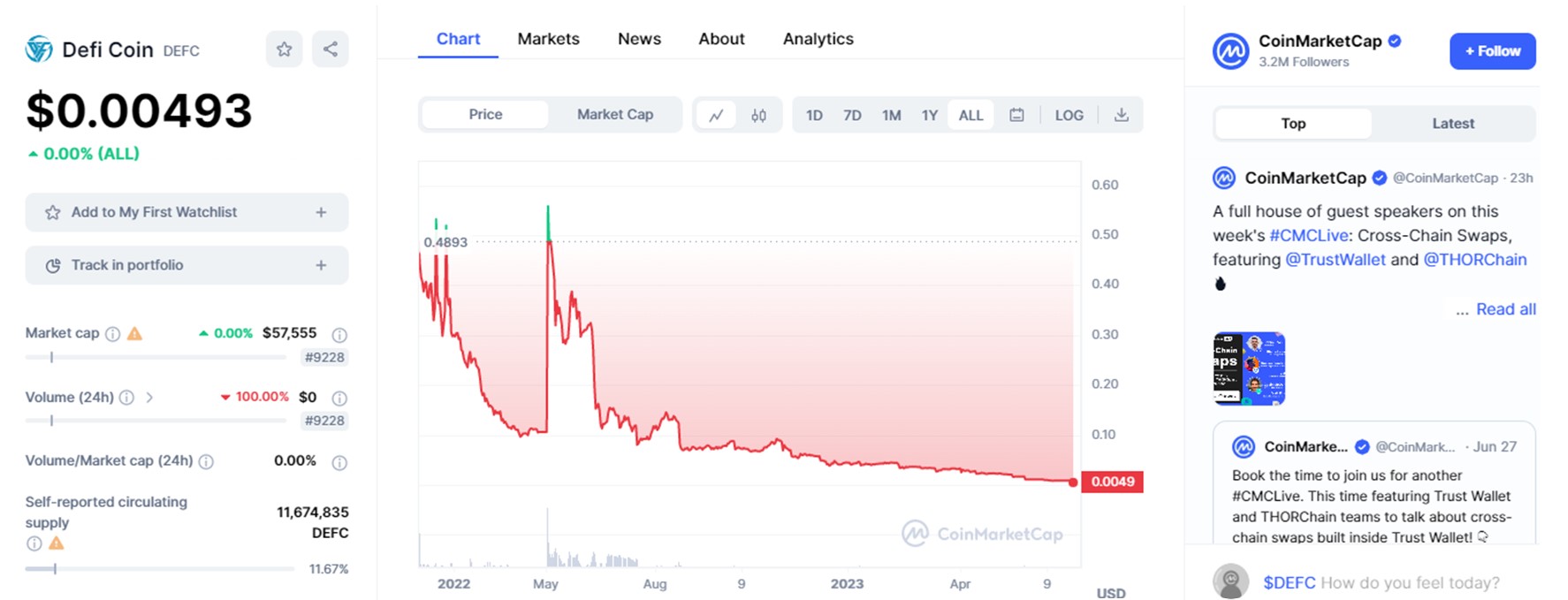1568x600 pixels.
Task: Enable LOG scale on chart
Action: click(x=1069, y=115)
